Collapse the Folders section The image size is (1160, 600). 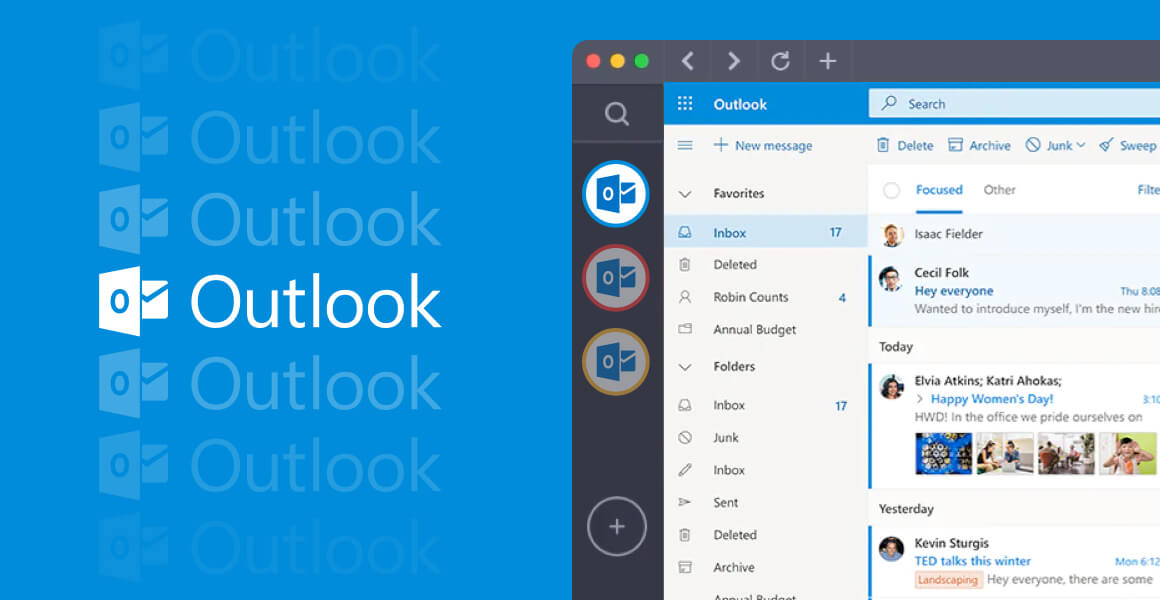(686, 366)
